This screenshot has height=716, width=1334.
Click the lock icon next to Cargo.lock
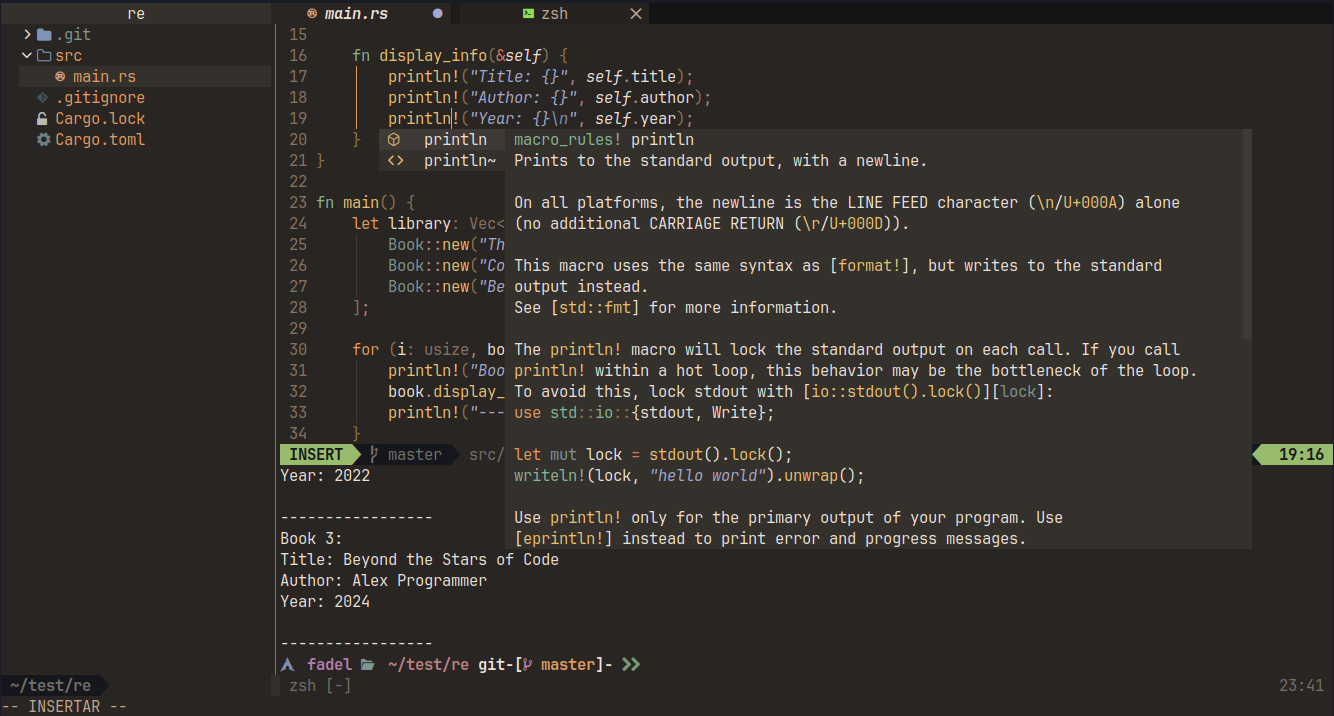coord(42,119)
